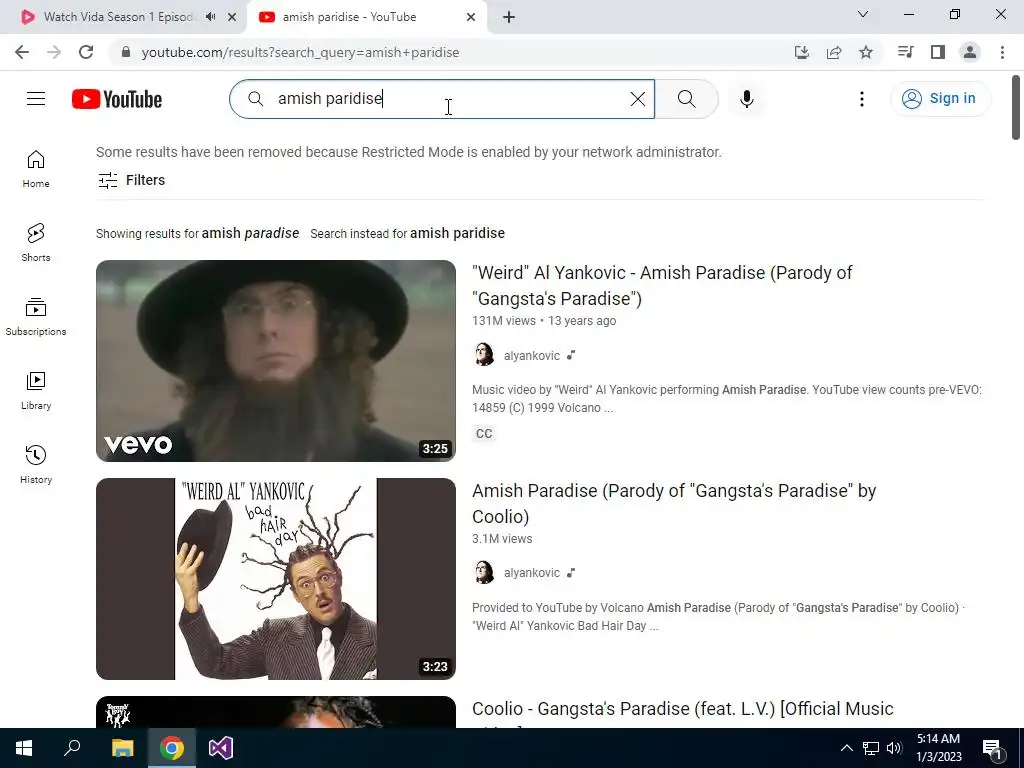Open Amish Paradise (Parody of Gangsta's Paradise by Coolio) title

pos(674,504)
